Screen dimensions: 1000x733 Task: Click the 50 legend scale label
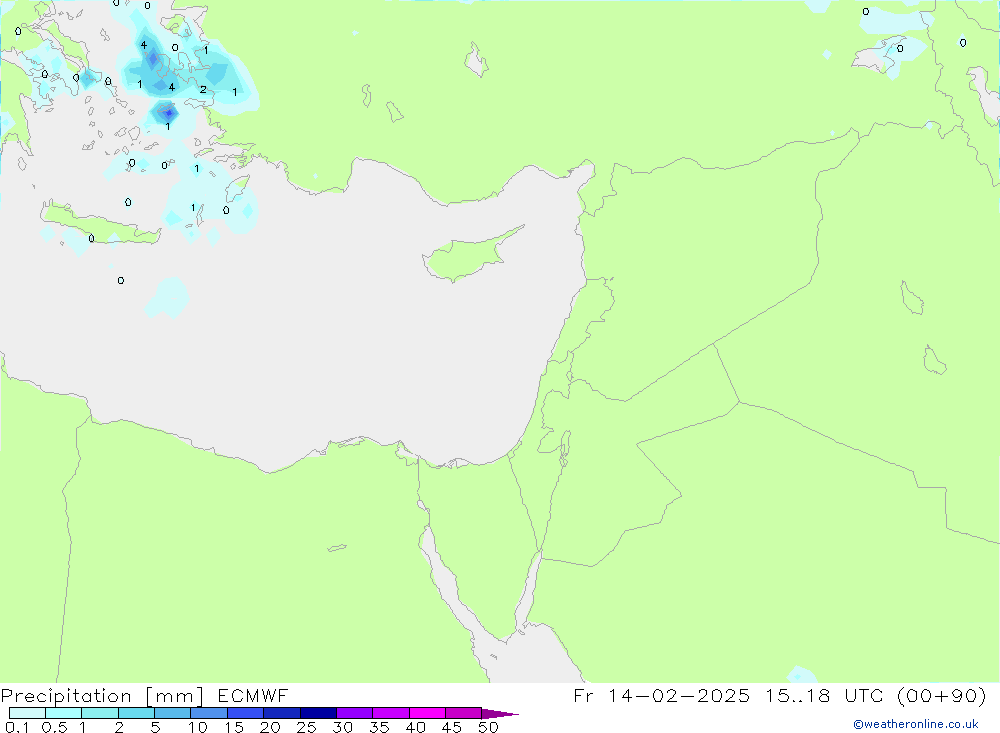click(x=488, y=727)
